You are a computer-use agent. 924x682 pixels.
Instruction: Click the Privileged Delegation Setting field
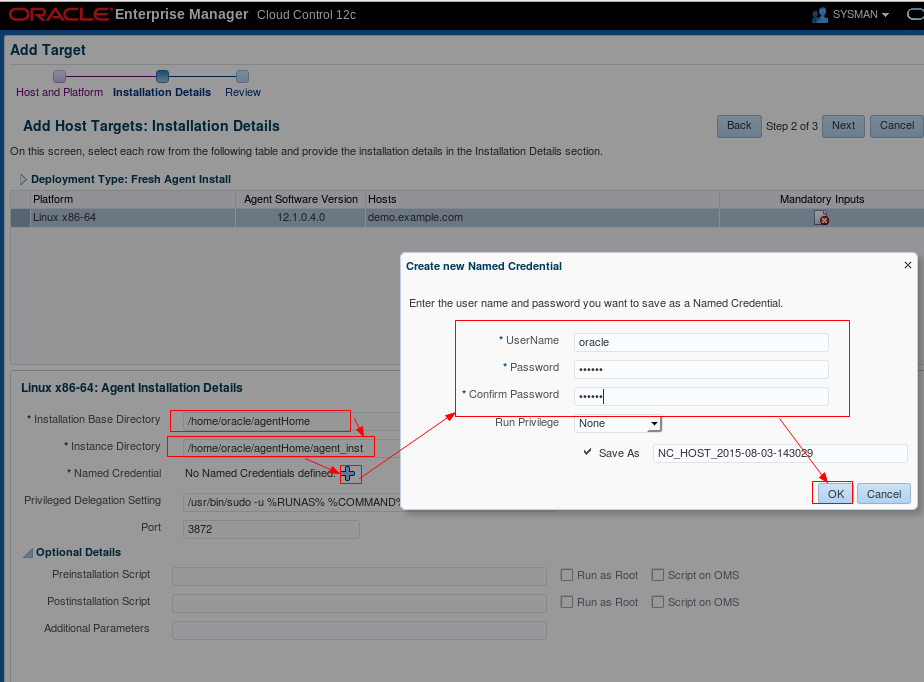click(292, 502)
